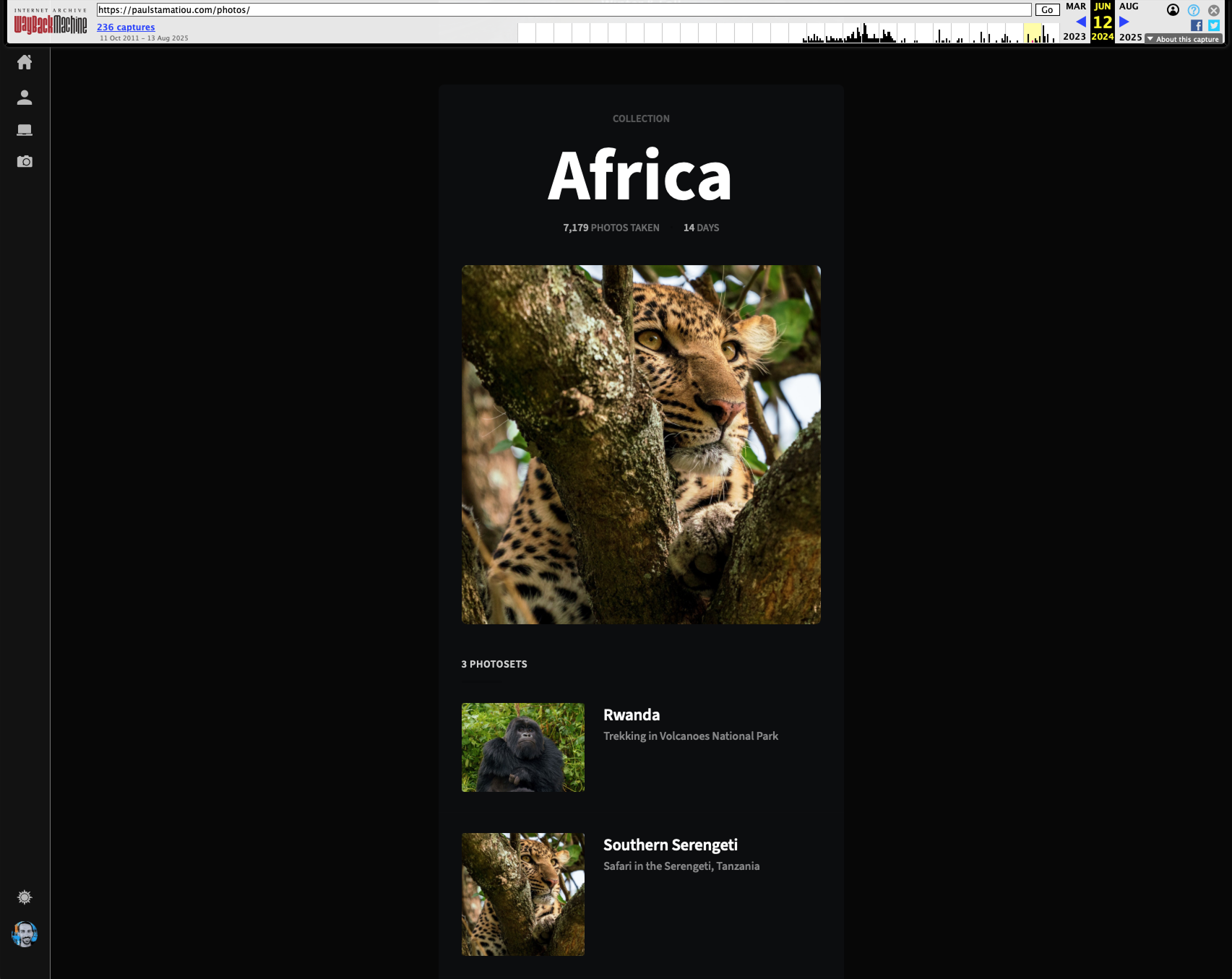Open the 236 captures link
This screenshot has width=1232, height=979.
point(126,27)
